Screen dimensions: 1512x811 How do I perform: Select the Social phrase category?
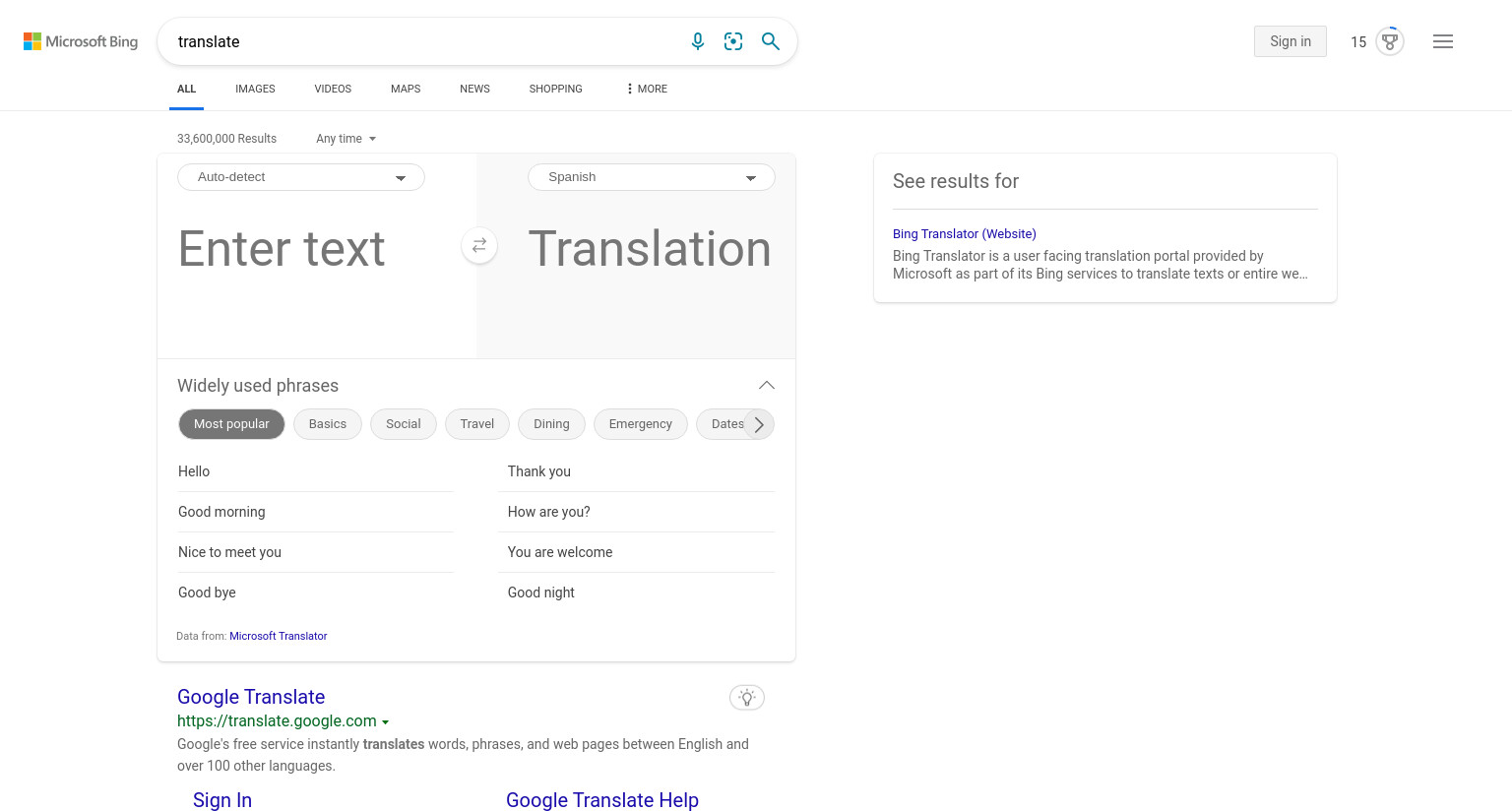pos(404,424)
